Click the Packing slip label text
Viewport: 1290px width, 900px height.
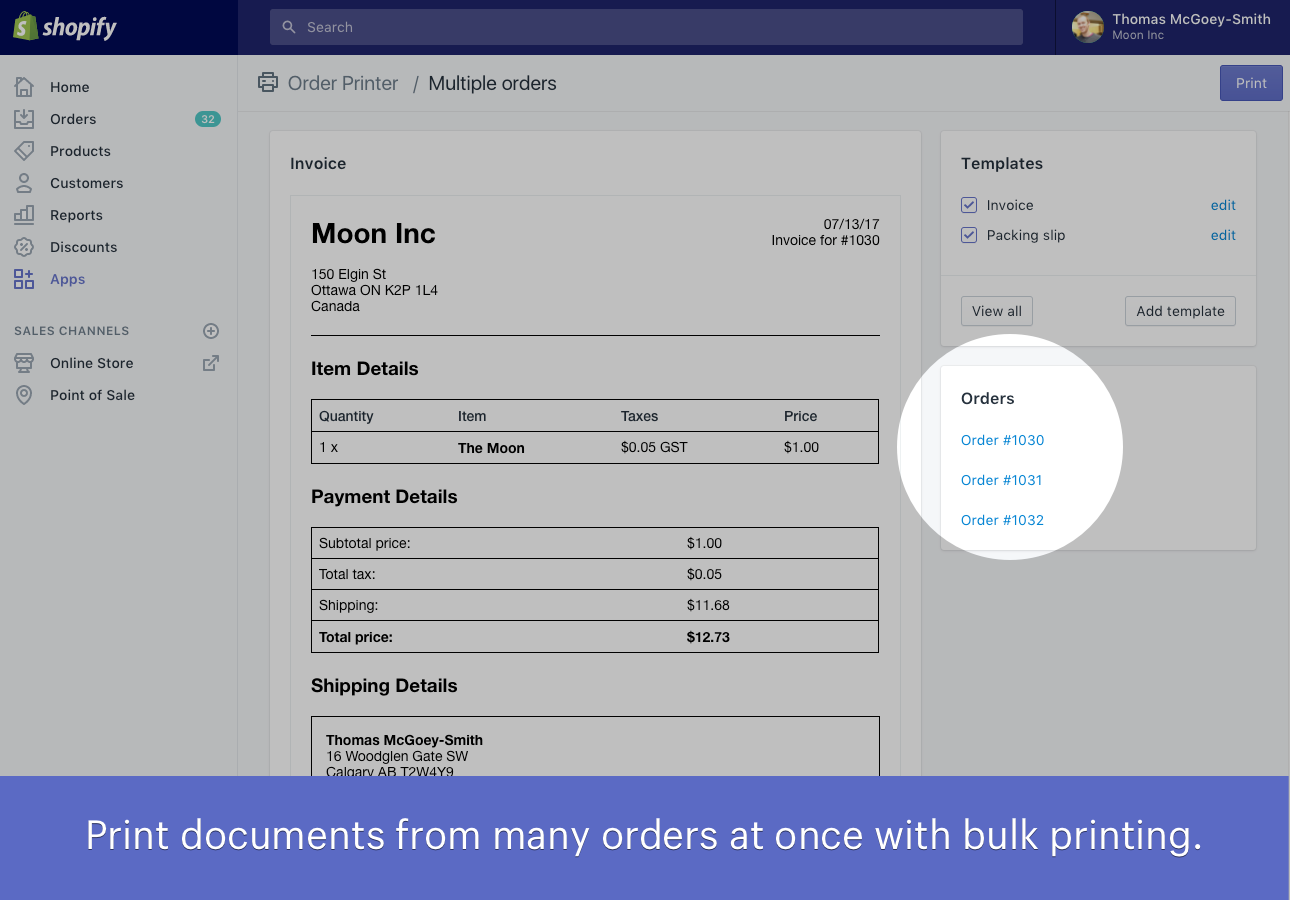coord(1026,235)
